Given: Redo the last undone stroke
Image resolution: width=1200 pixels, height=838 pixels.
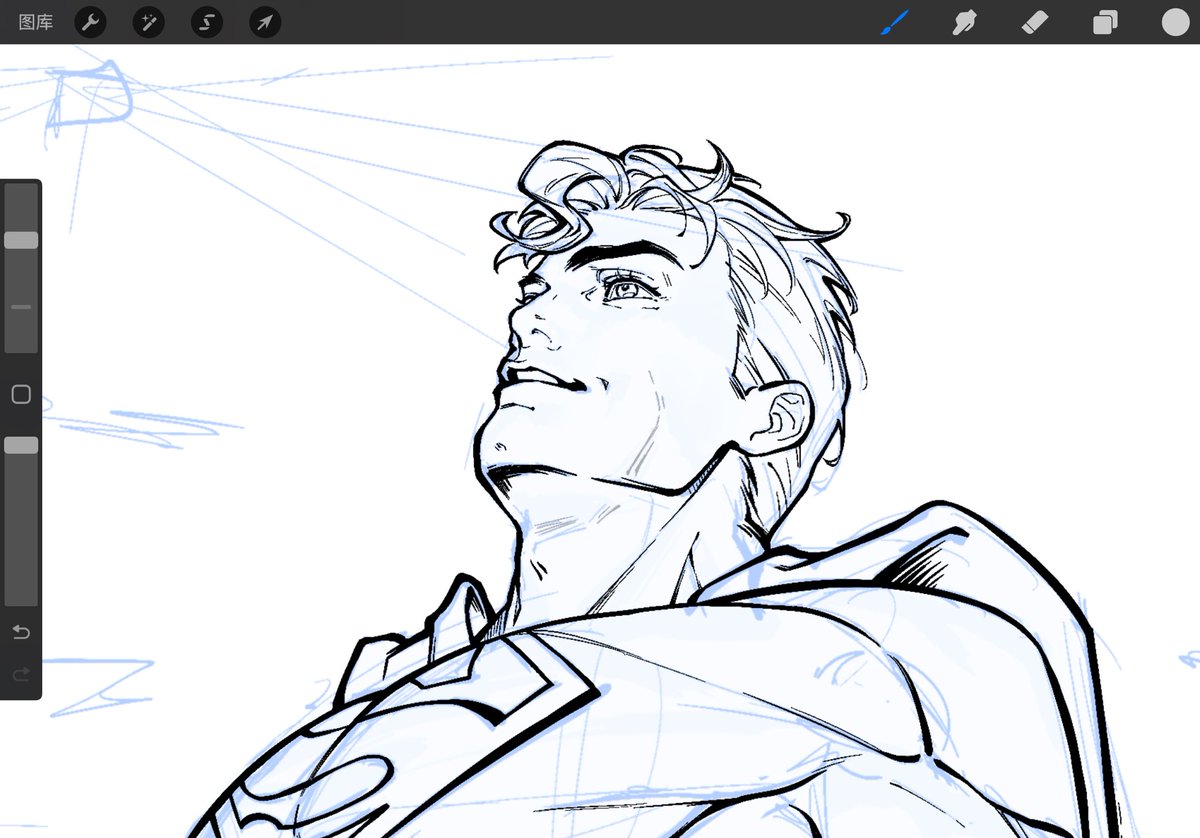Looking at the screenshot, I should click(x=21, y=675).
